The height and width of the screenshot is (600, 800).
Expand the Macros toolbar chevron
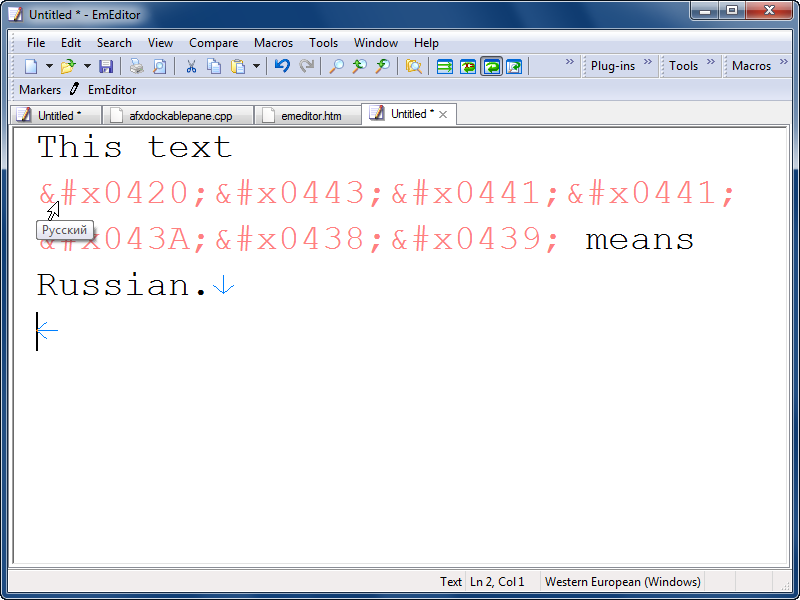pos(783,62)
